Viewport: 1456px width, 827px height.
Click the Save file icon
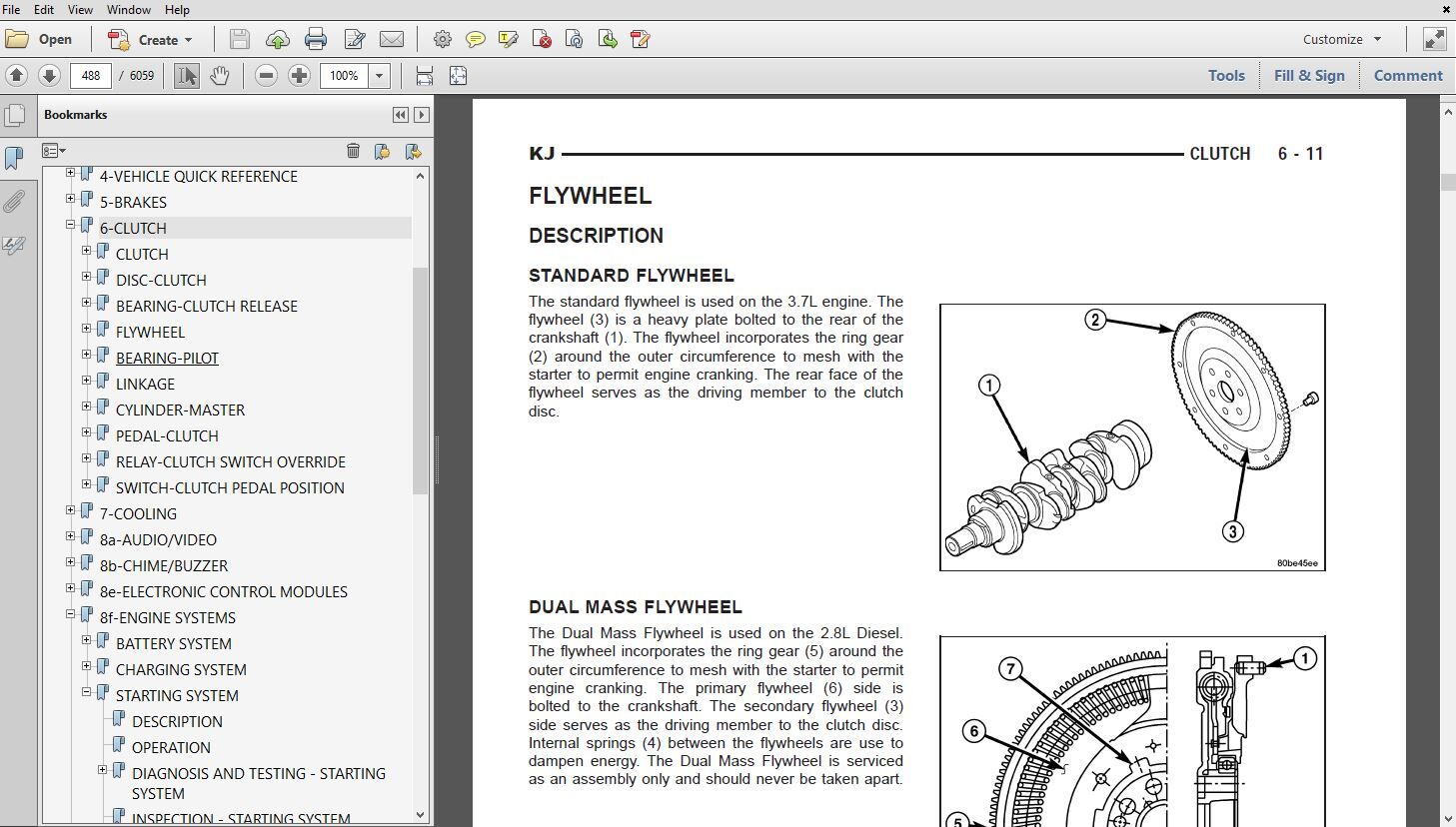(x=239, y=40)
